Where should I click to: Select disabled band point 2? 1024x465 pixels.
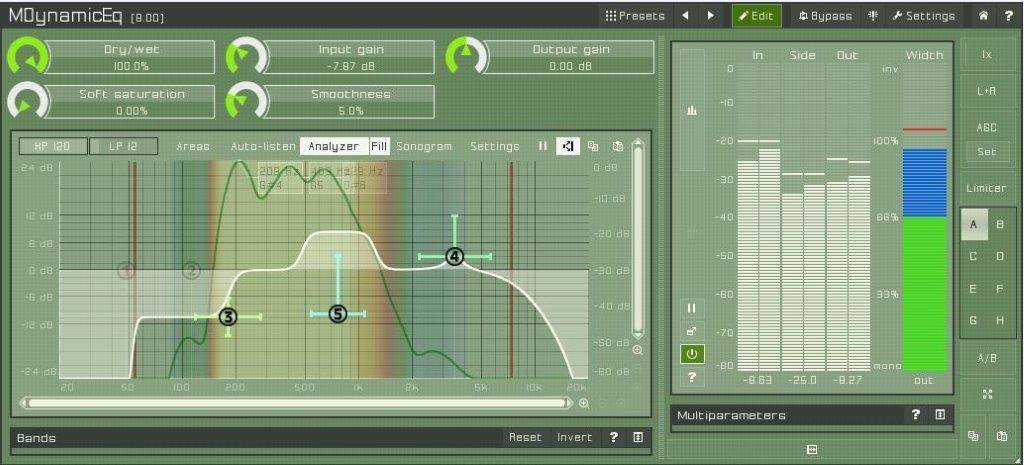191,270
